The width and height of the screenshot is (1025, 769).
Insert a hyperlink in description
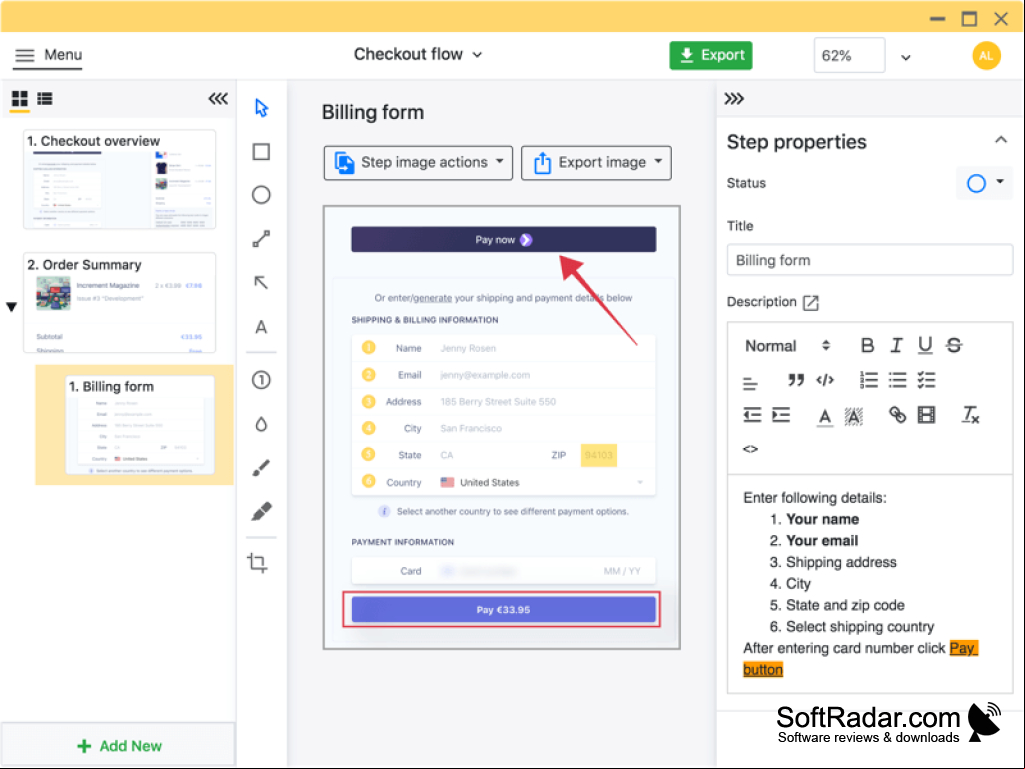(x=898, y=415)
